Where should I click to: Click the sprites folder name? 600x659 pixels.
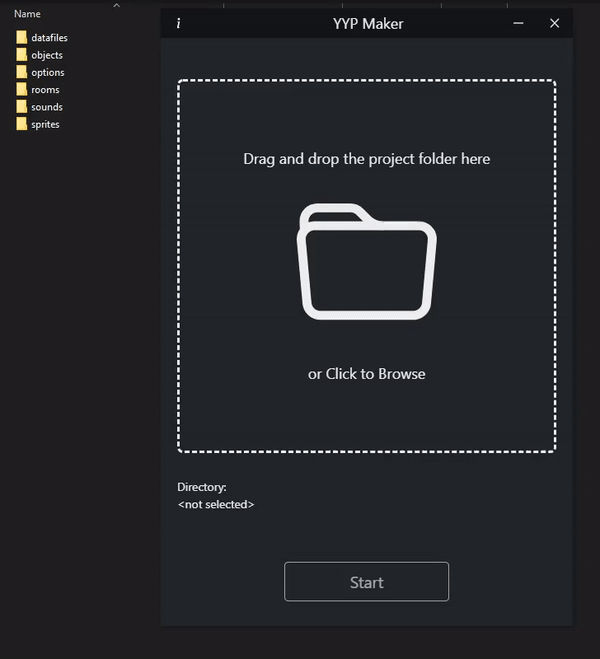tap(45, 124)
